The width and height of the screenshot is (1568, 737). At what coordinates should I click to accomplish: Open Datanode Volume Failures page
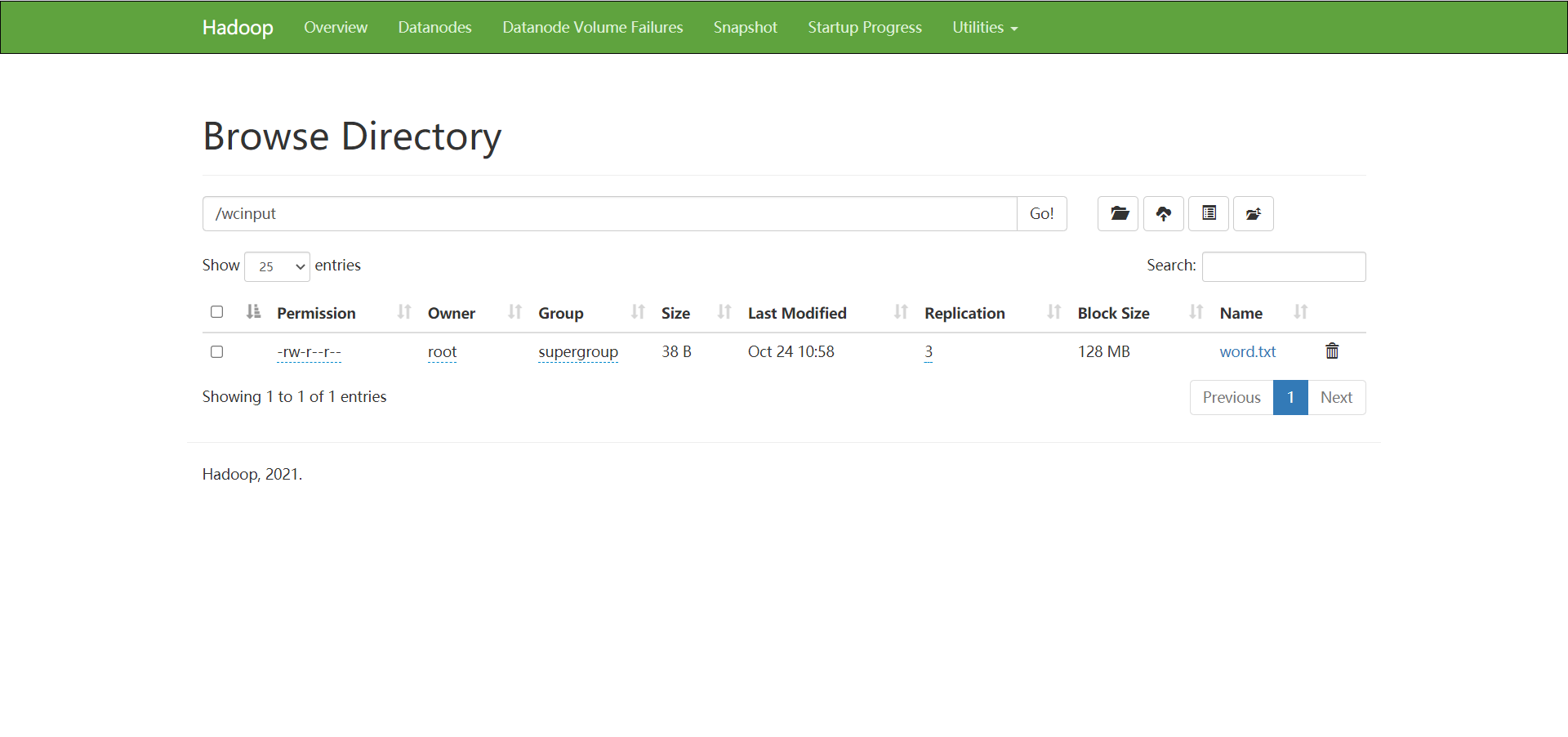[593, 27]
